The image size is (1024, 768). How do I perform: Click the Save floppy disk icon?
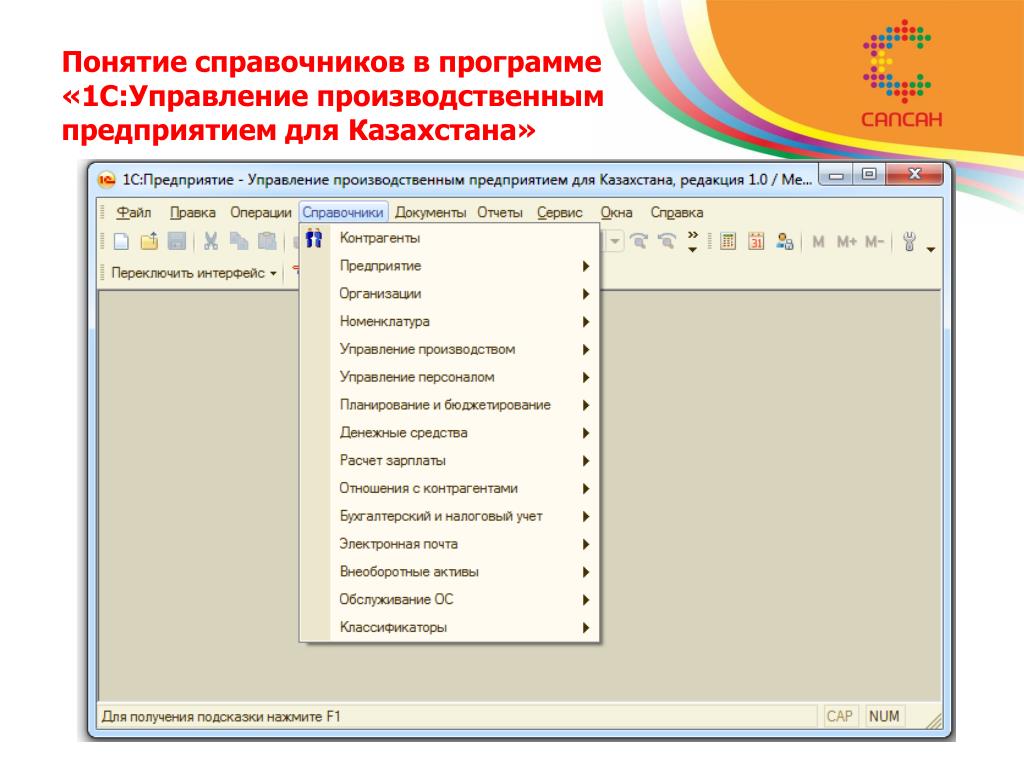coord(177,242)
